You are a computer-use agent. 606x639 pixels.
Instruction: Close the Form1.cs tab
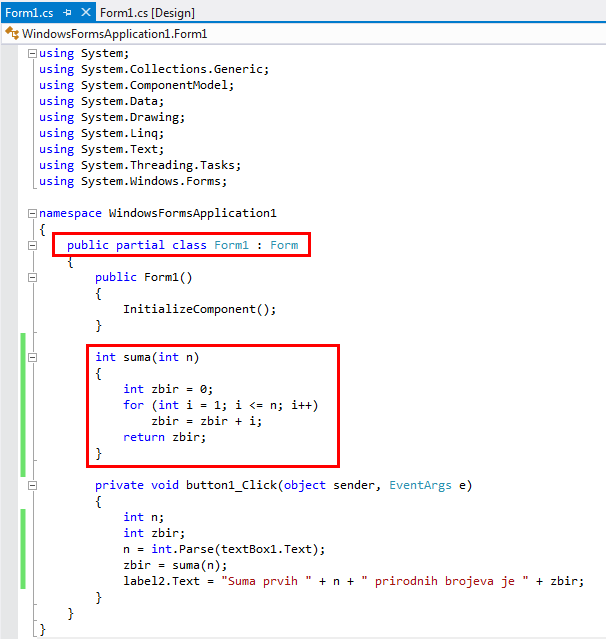coord(85,13)
